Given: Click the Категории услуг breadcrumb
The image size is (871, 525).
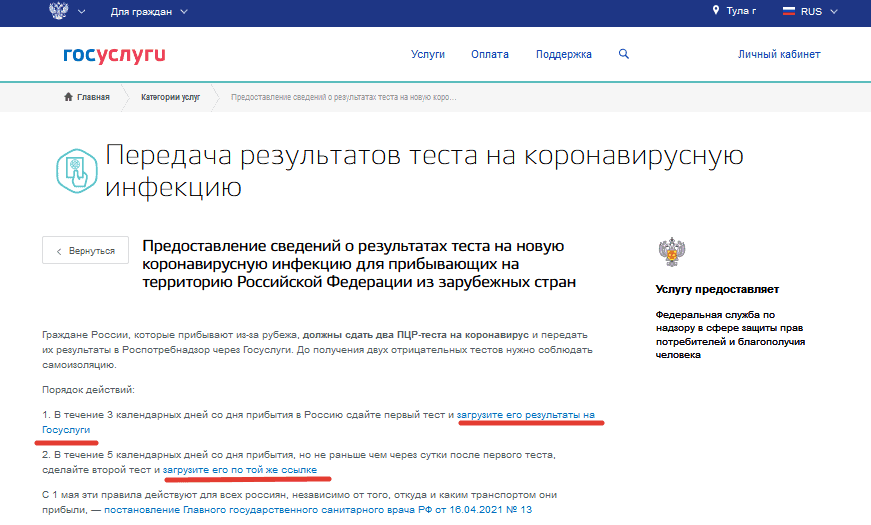Looking at the screenshot, I should coord(170,97).
